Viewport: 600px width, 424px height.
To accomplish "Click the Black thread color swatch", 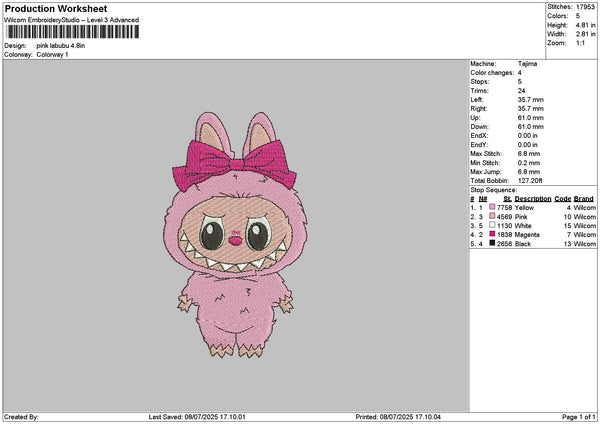I will pyautogui.click(x=493, y=243).
